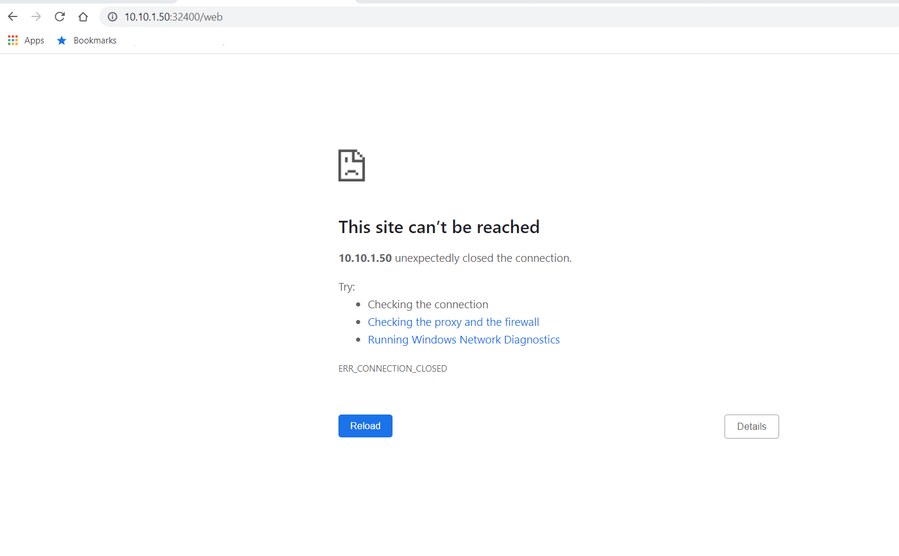Open the Apps grid shortcut

click(x=26, y=40)
